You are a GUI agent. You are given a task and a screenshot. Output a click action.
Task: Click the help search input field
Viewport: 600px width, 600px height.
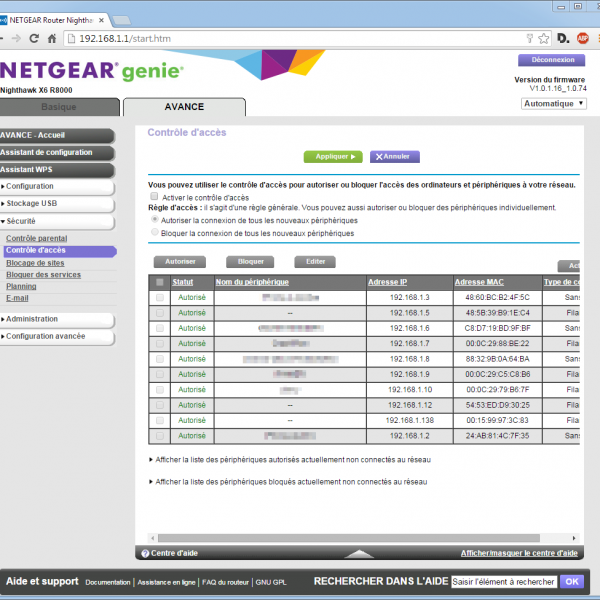pos(503,581)
